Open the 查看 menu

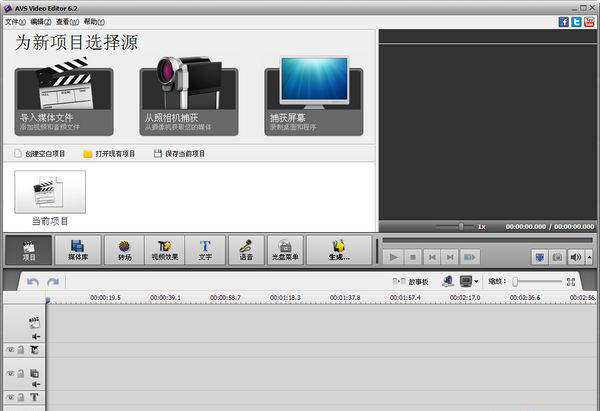pos(67,22)
